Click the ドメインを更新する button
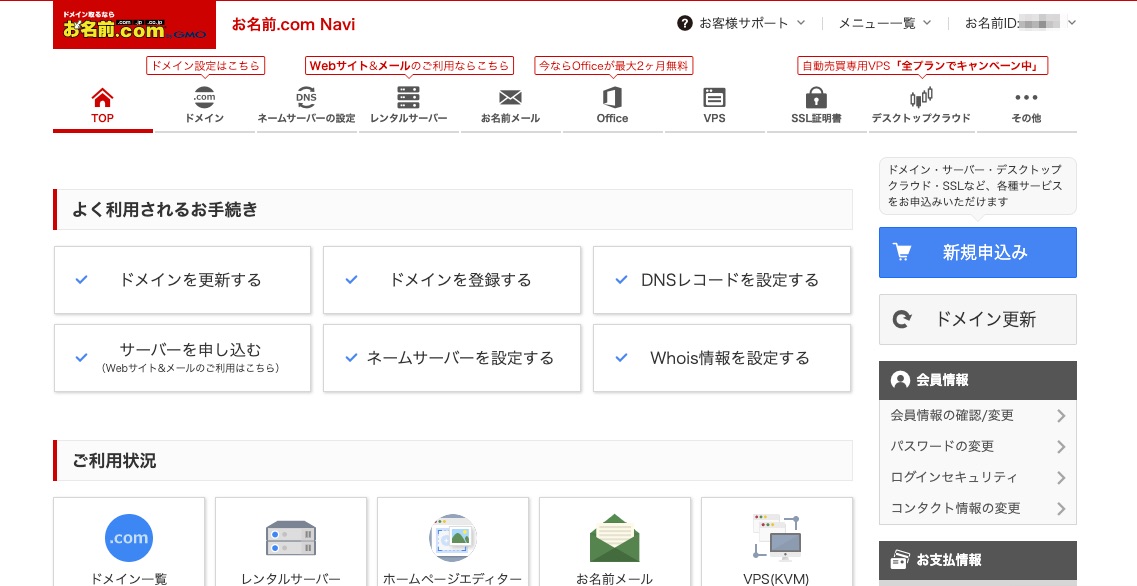This screenshot has height=586, width=1137. click(183, 280)
